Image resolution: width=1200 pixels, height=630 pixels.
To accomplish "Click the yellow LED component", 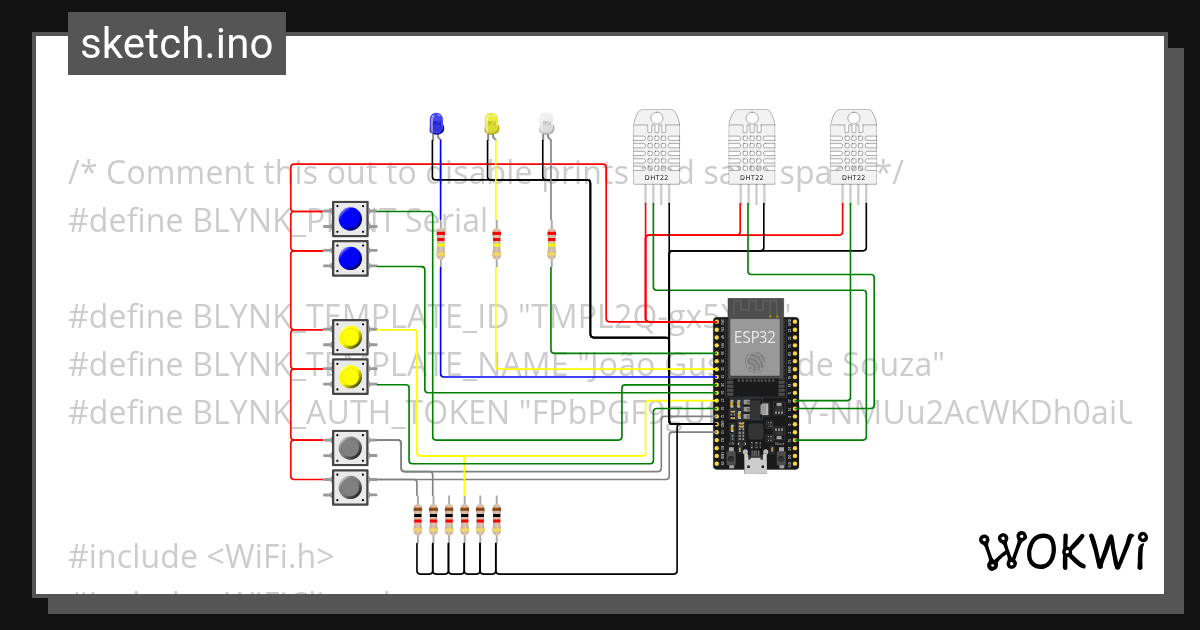I will tap(490, 125).
